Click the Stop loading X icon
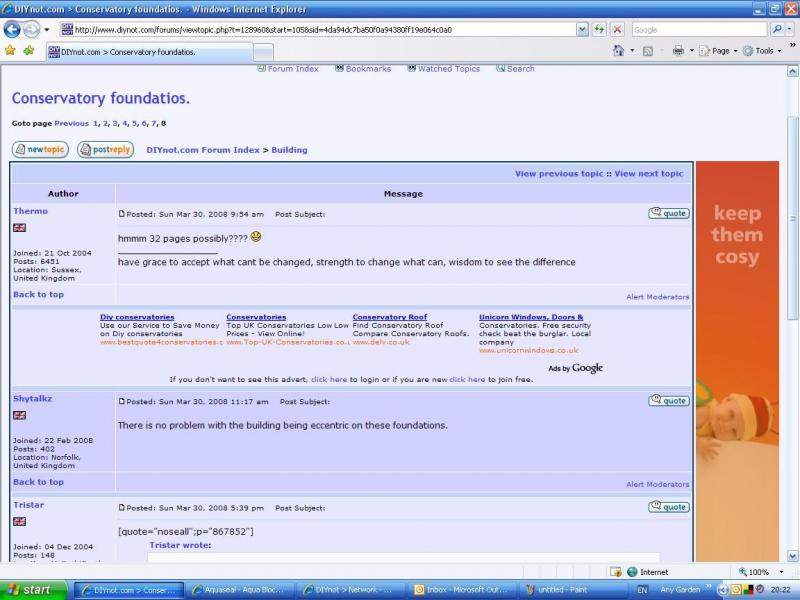Viewport: 800px width, 600px height. pyautogui.click(x=617, y=30)
